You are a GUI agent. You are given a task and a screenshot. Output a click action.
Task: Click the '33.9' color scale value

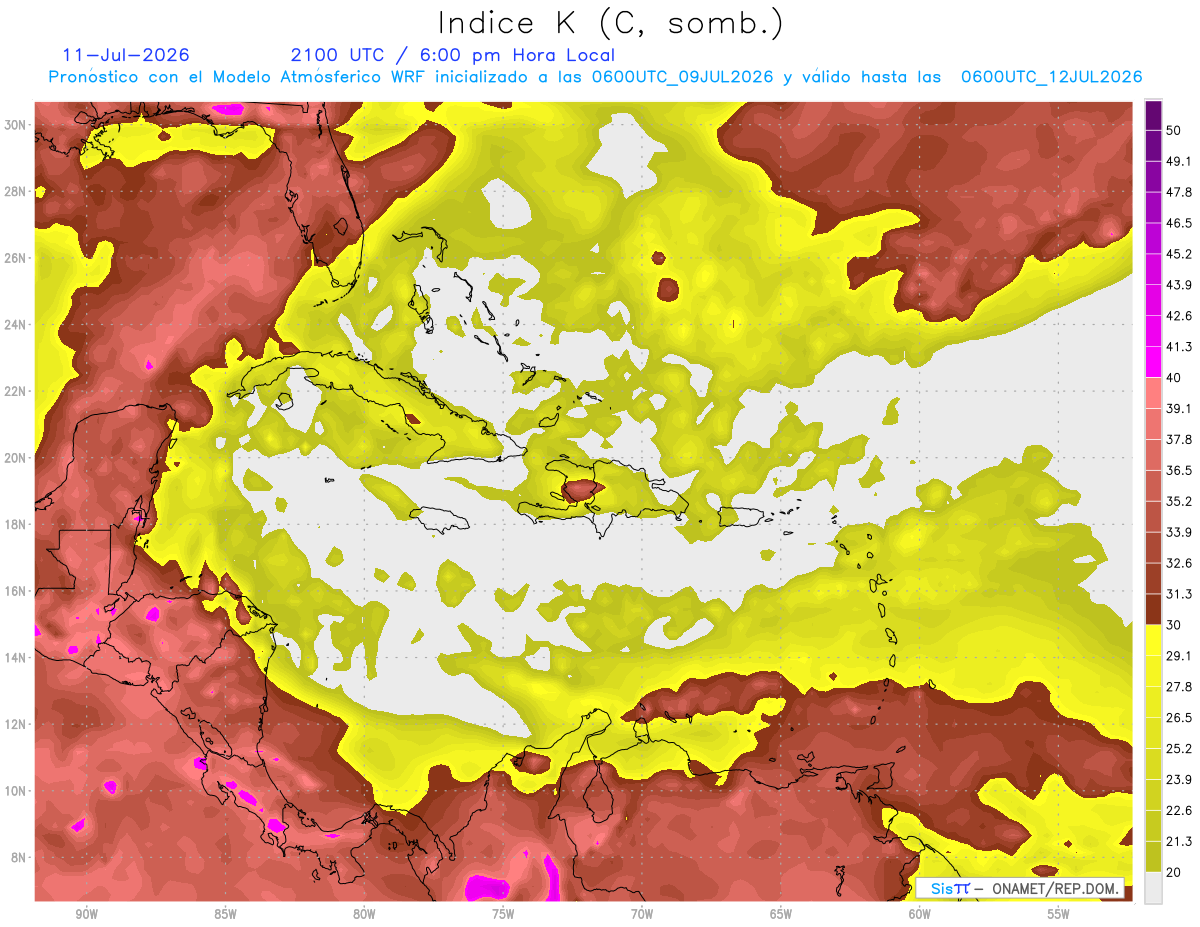coord(1178,532)
